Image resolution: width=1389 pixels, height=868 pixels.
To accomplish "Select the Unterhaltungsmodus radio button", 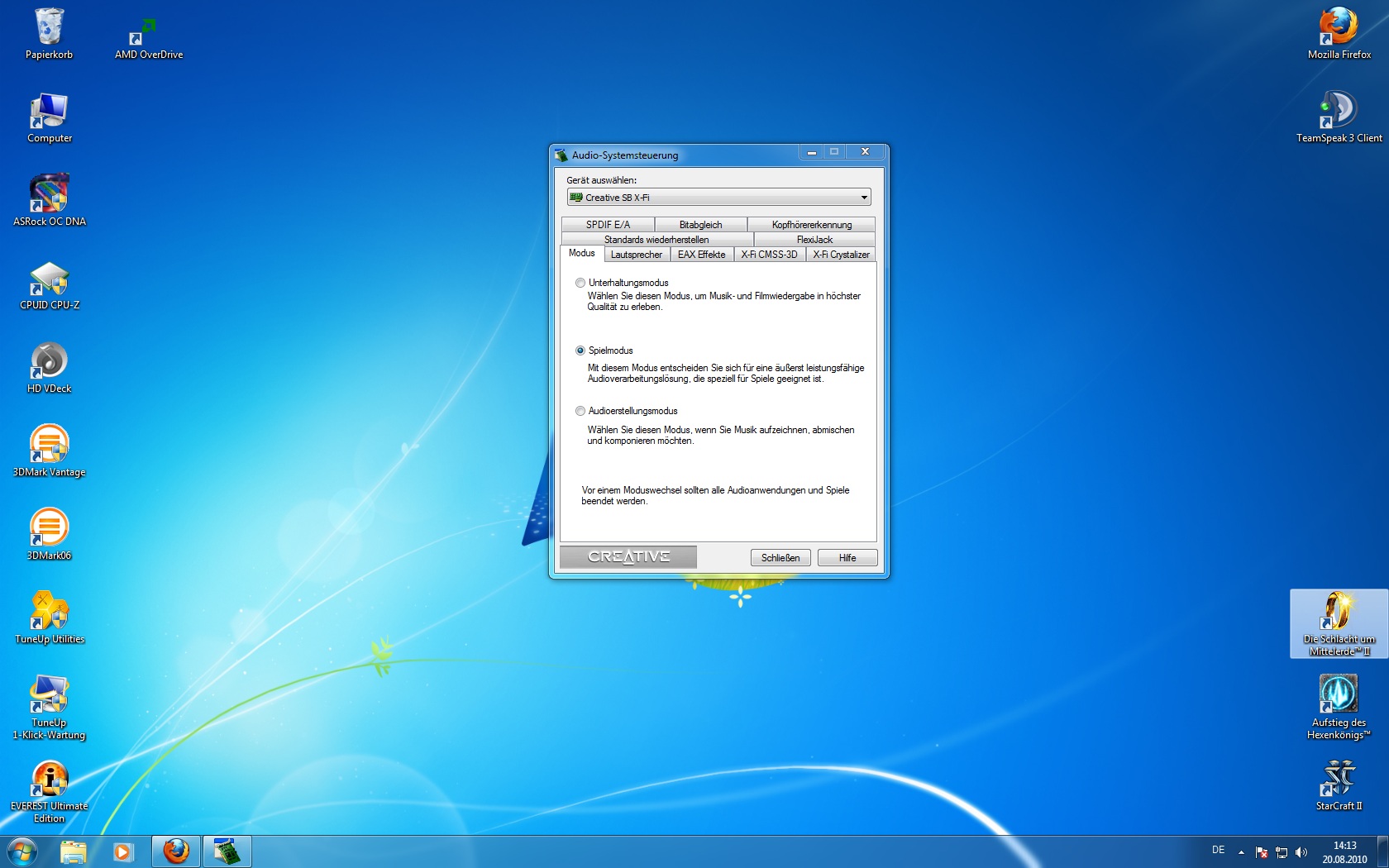I will tap(580, 283).
